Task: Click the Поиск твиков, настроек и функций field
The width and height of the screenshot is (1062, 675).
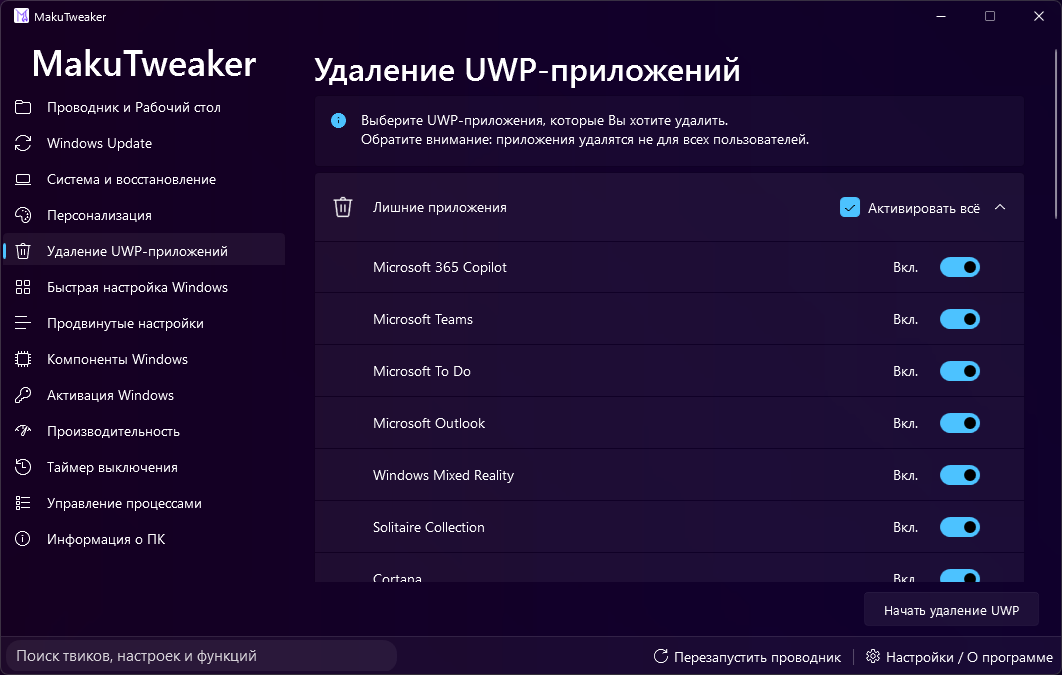Action: [x=201, y=656]
